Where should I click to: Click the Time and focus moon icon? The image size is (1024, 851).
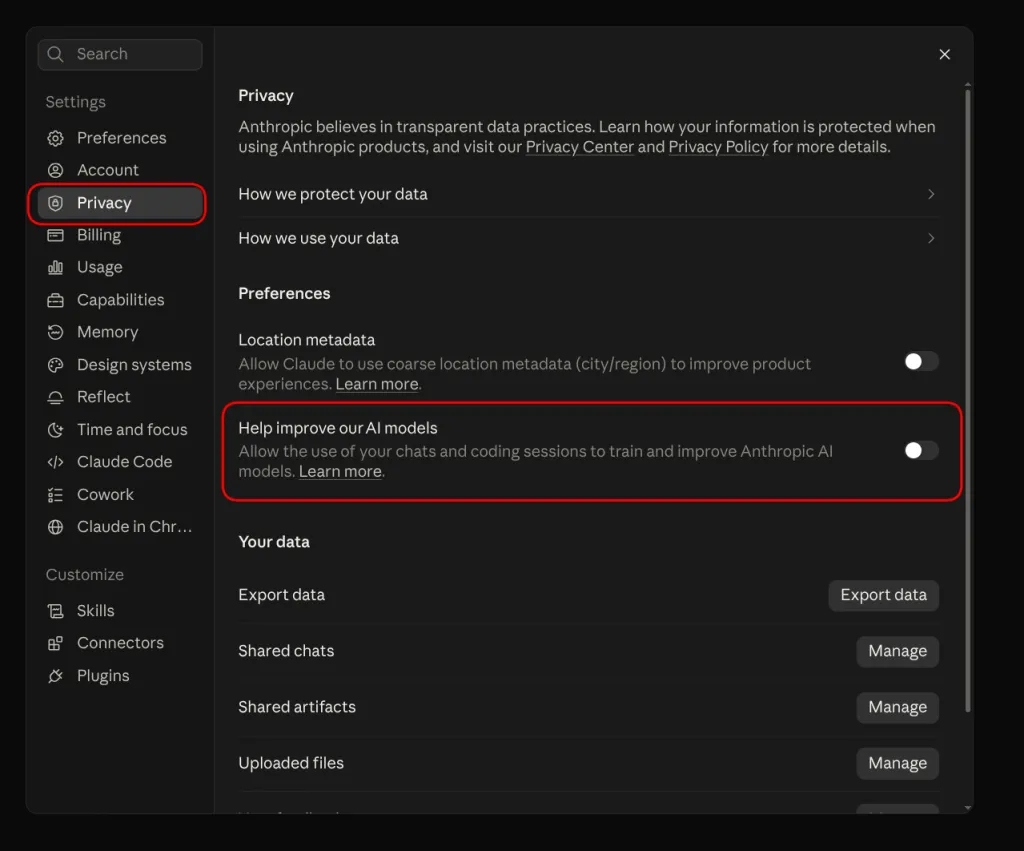click(x=56, y=430)
